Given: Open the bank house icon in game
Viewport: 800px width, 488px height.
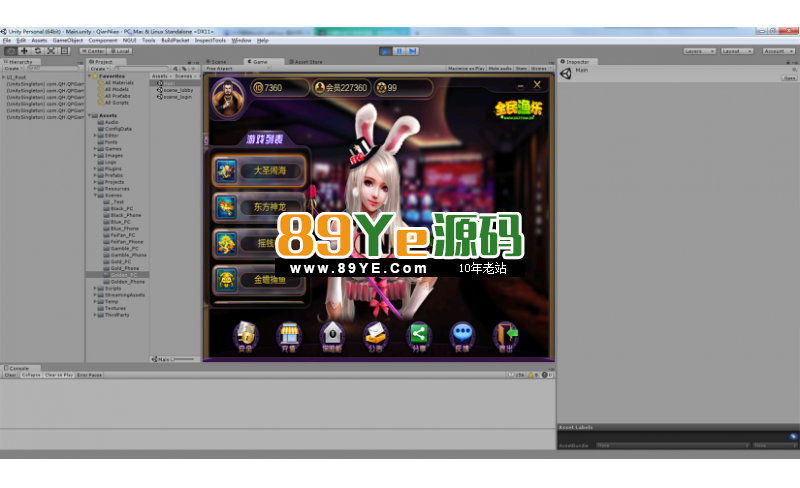Looking at the screenshot, I should (332, 337).
